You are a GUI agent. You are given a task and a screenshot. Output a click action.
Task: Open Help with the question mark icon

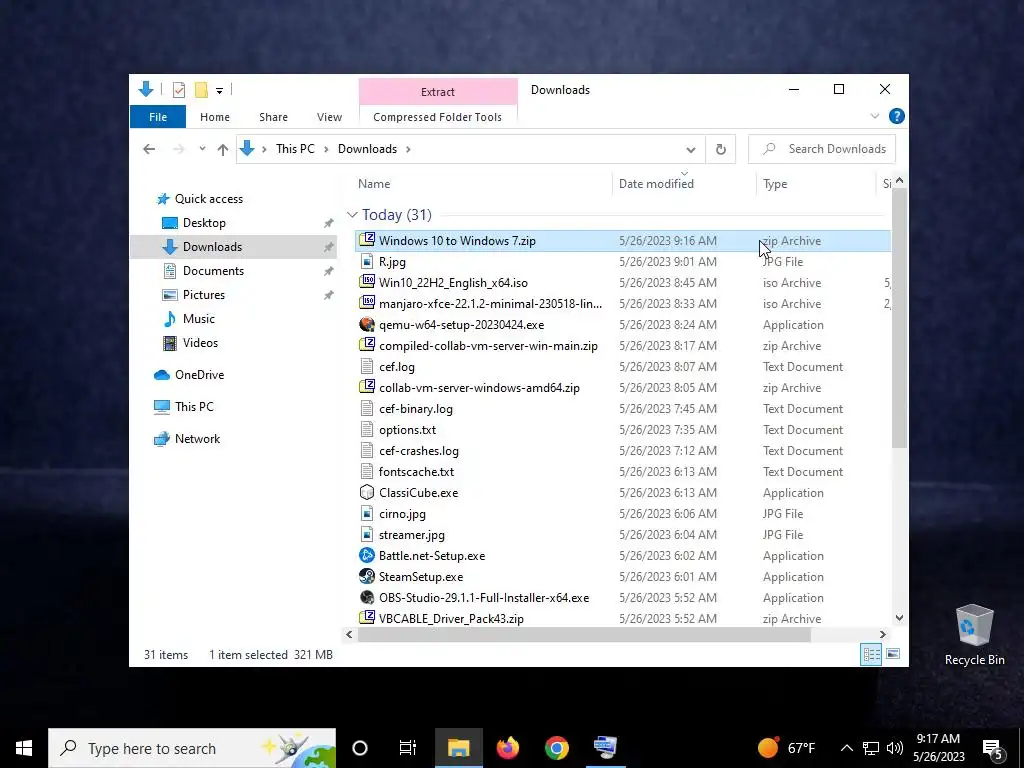(897, 116)
